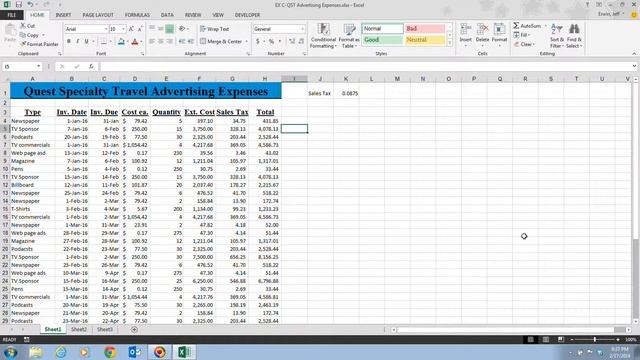Apply fill color with paint bucket icon
This screenshot has height=360, width=640.
pos(121,41)
